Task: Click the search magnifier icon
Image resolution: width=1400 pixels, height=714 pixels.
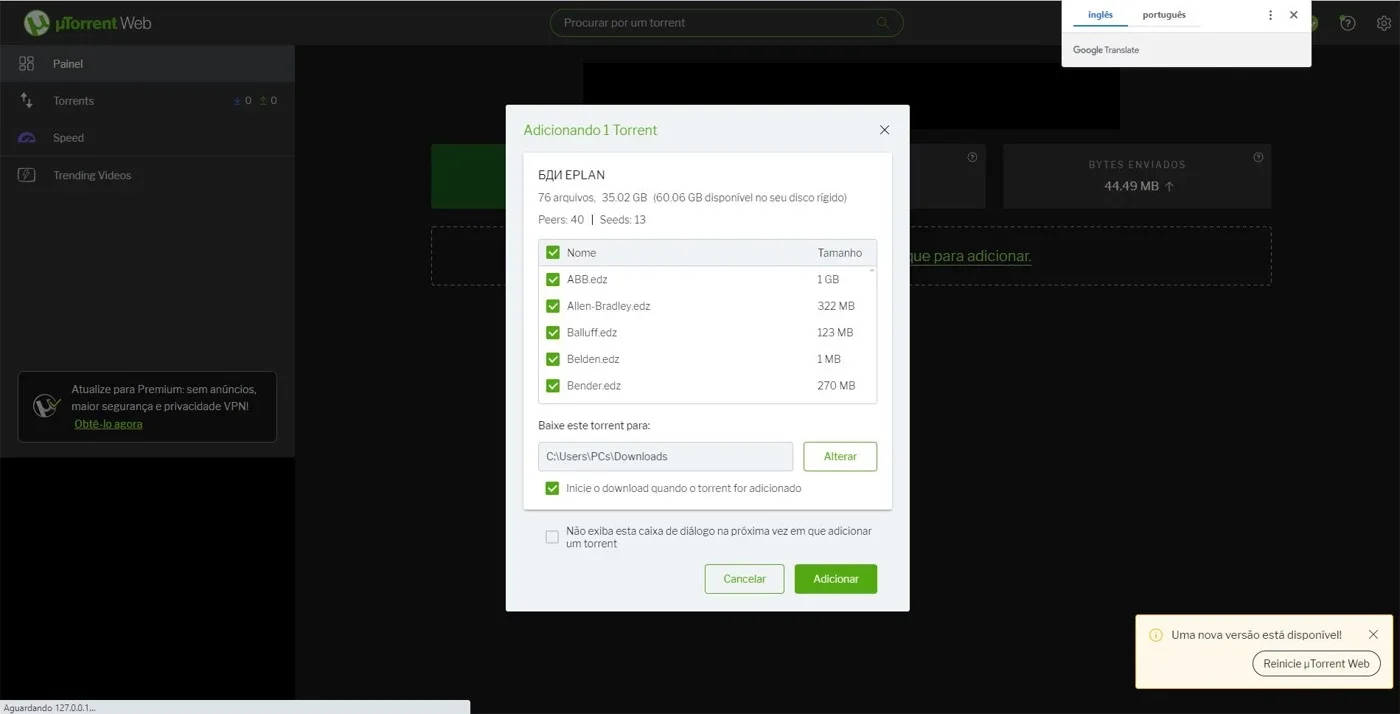Action: click(x=883, y=22)
